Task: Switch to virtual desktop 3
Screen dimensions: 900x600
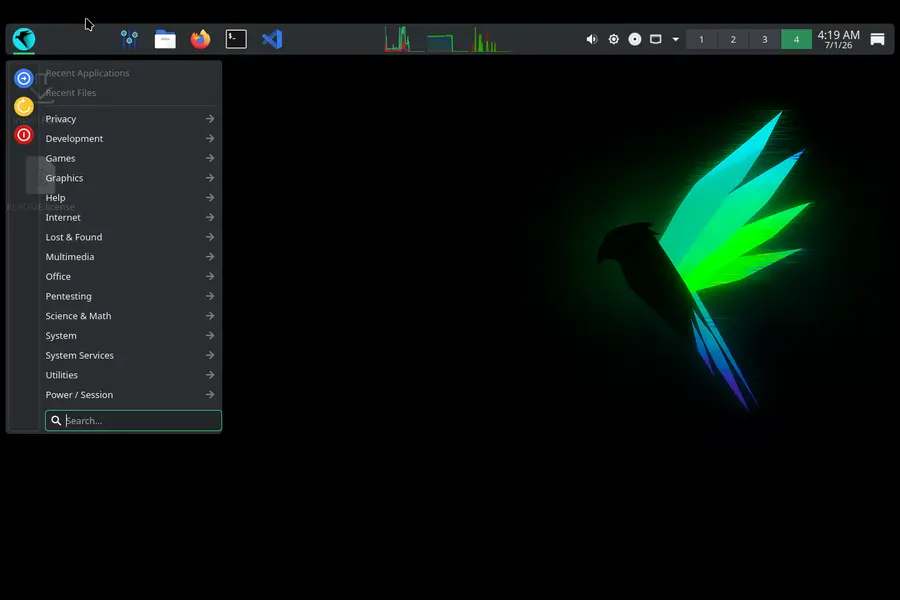Action: pos(765,39)
